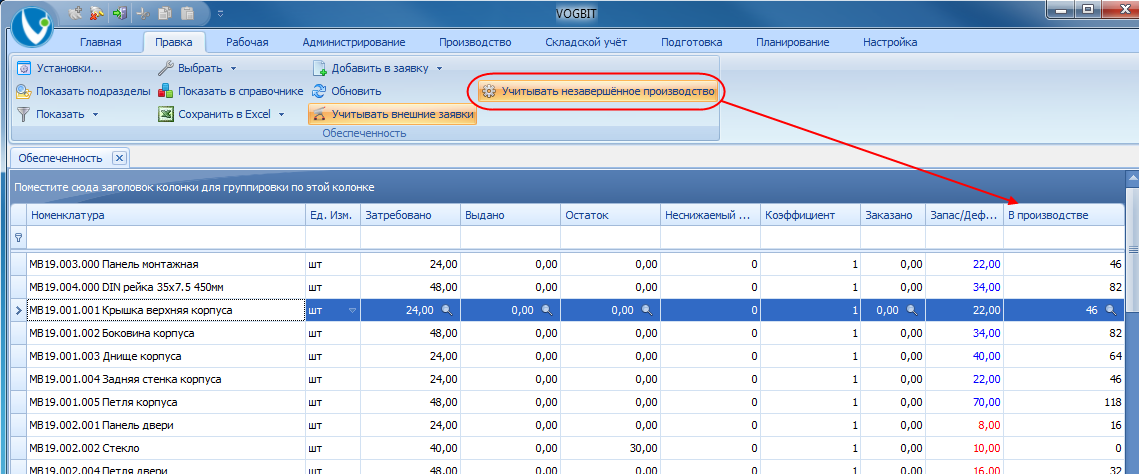The width and height of the screenshot is (1139, 474).
Task: Click the filter row funnel icon
Action: [18, 237]
